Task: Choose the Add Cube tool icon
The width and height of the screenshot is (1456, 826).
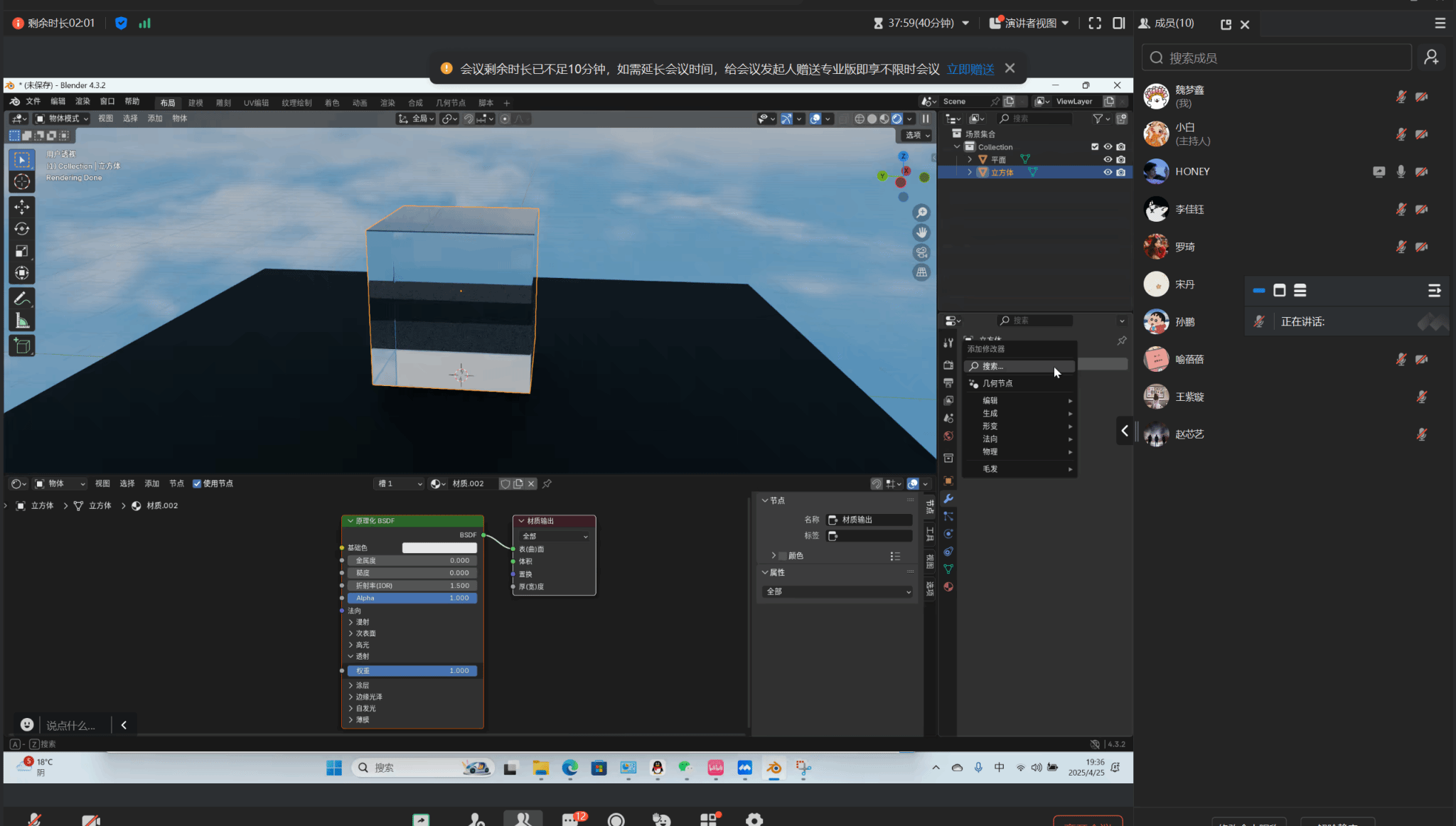Action: click(x=22, y=346)
